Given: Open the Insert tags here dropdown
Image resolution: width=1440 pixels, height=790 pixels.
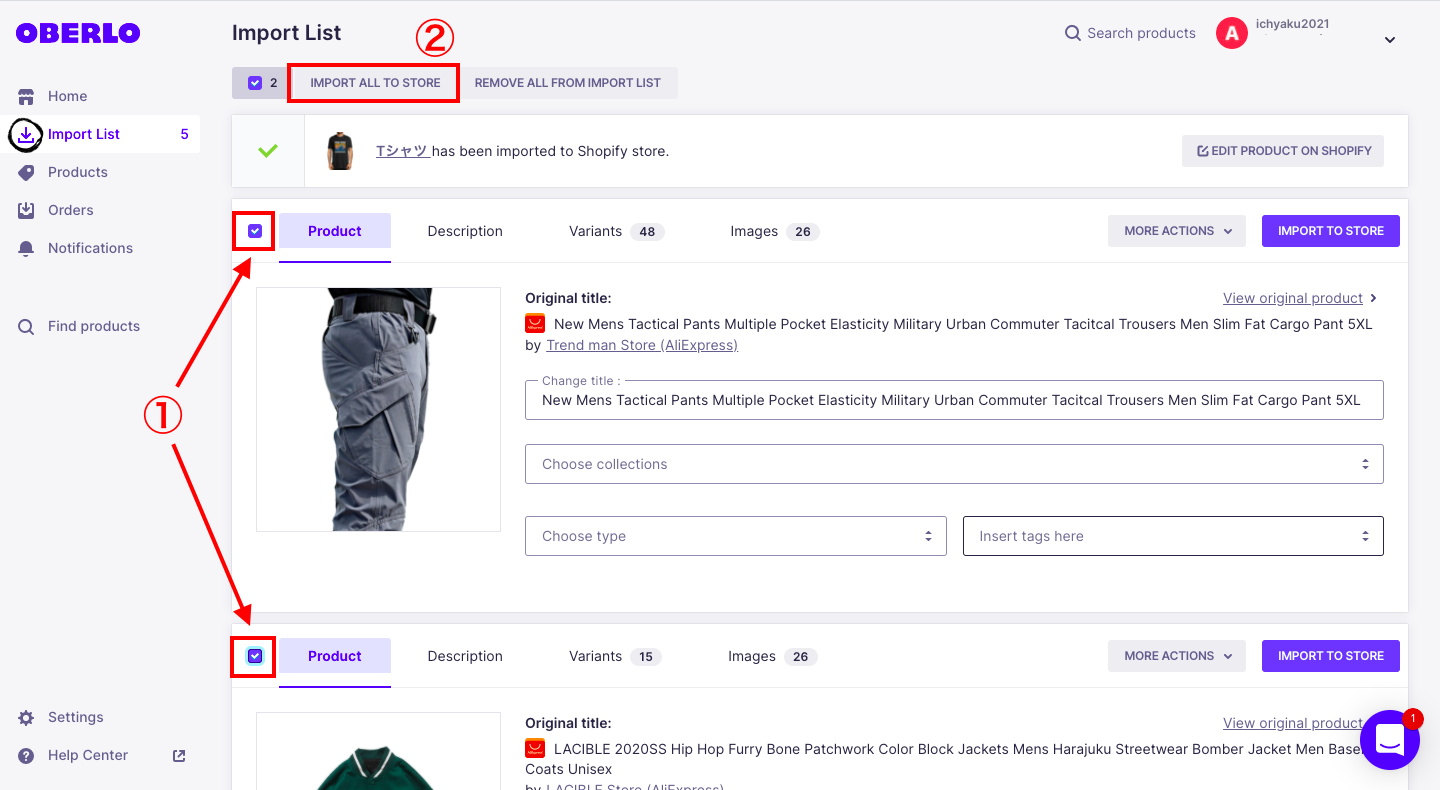Looking at the screenshot, I should (1173, 536).
